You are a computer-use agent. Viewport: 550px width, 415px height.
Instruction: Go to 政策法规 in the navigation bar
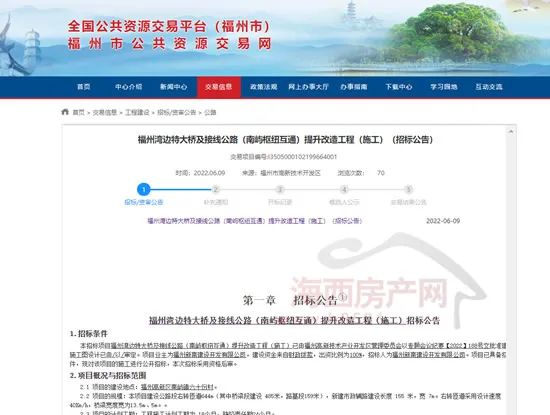click(x=263, y=87)
